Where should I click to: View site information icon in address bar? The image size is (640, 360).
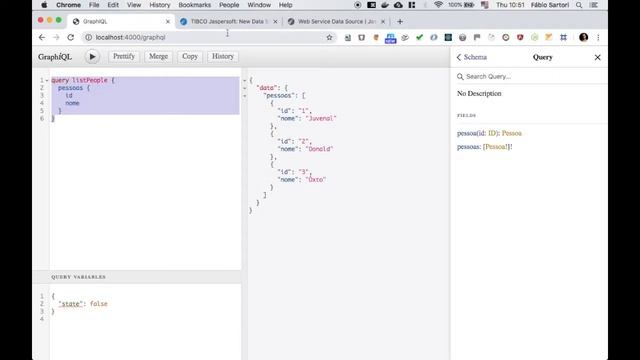click(x=88, y=37)
